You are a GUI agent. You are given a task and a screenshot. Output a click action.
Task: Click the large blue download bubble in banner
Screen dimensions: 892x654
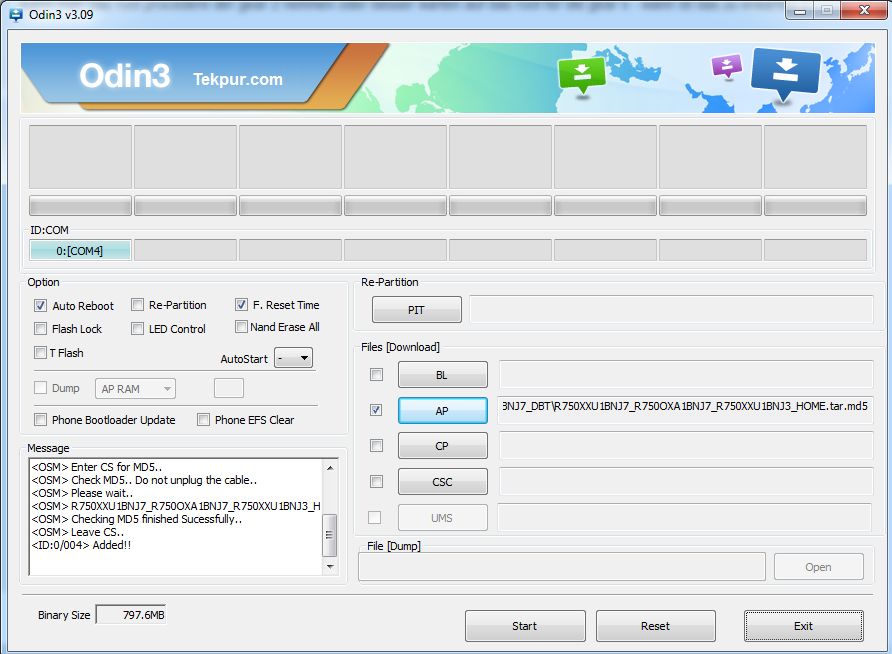click(x=786, y=74)
